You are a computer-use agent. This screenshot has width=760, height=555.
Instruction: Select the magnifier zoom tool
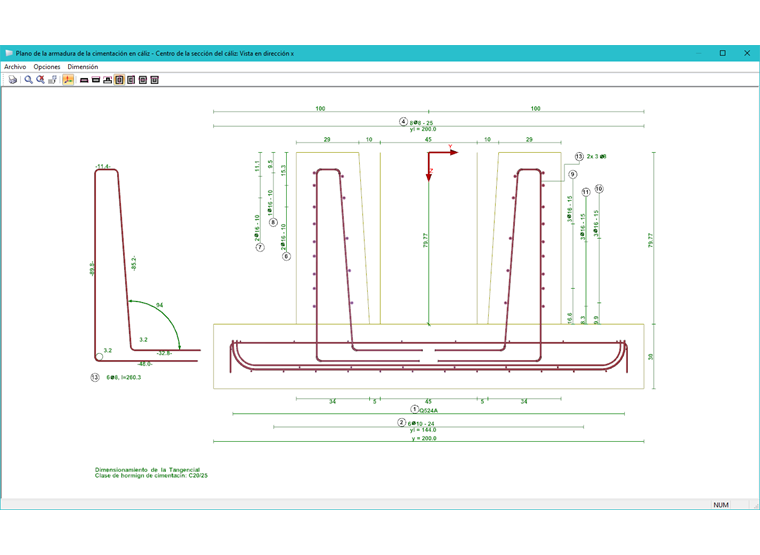click(29, 80)
